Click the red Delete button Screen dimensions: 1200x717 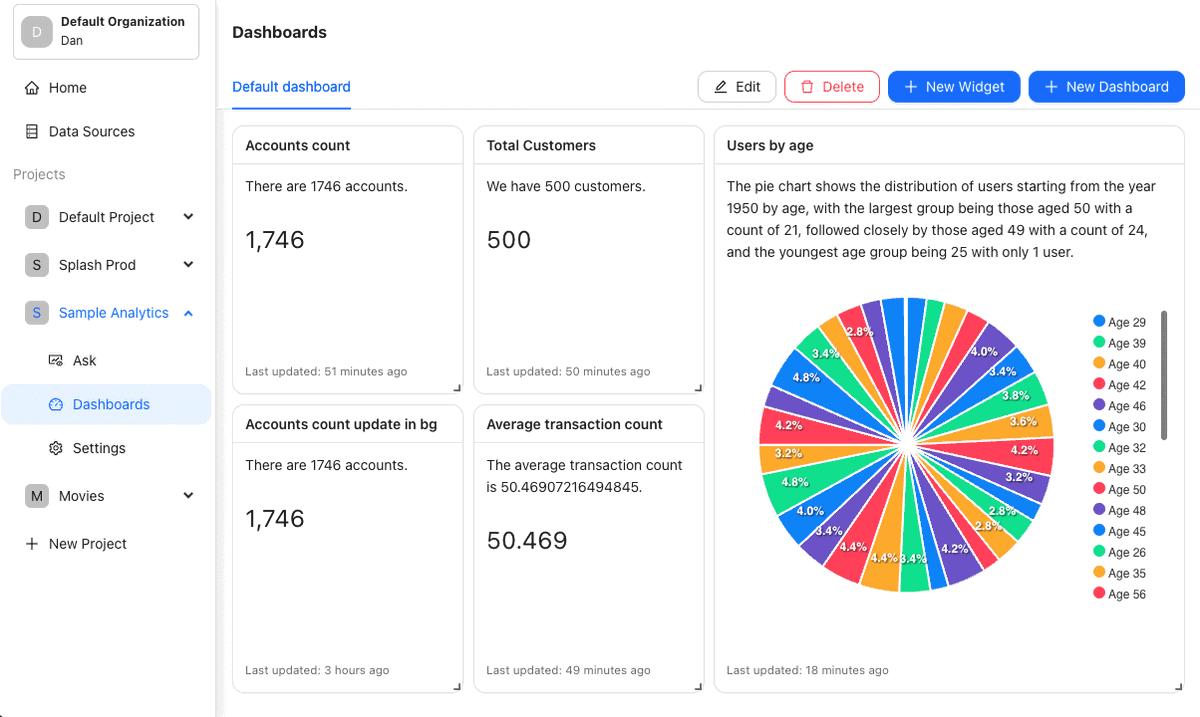832,87
